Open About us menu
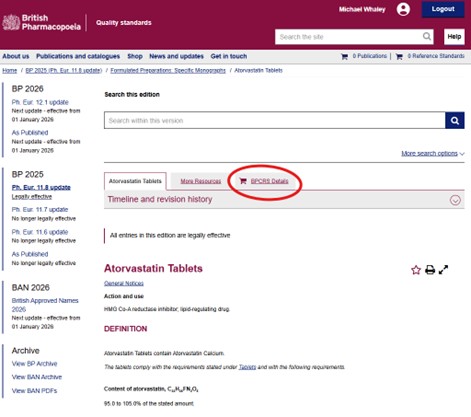 [x=16, y=56]
